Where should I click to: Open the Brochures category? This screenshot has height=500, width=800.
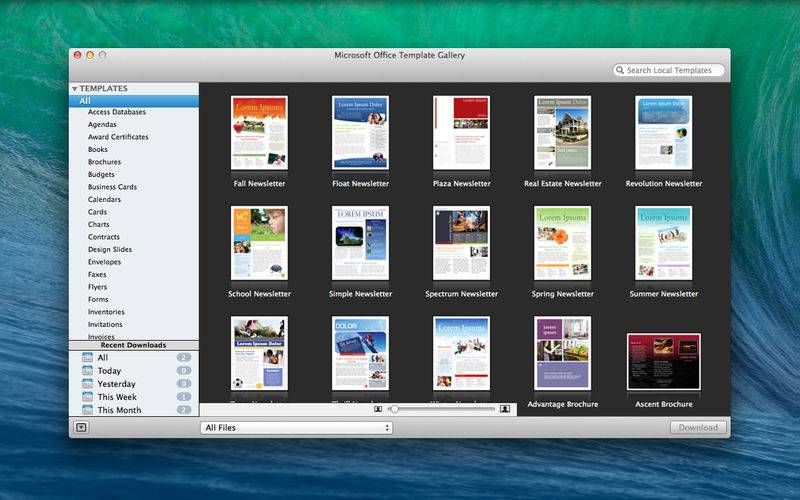104,162
